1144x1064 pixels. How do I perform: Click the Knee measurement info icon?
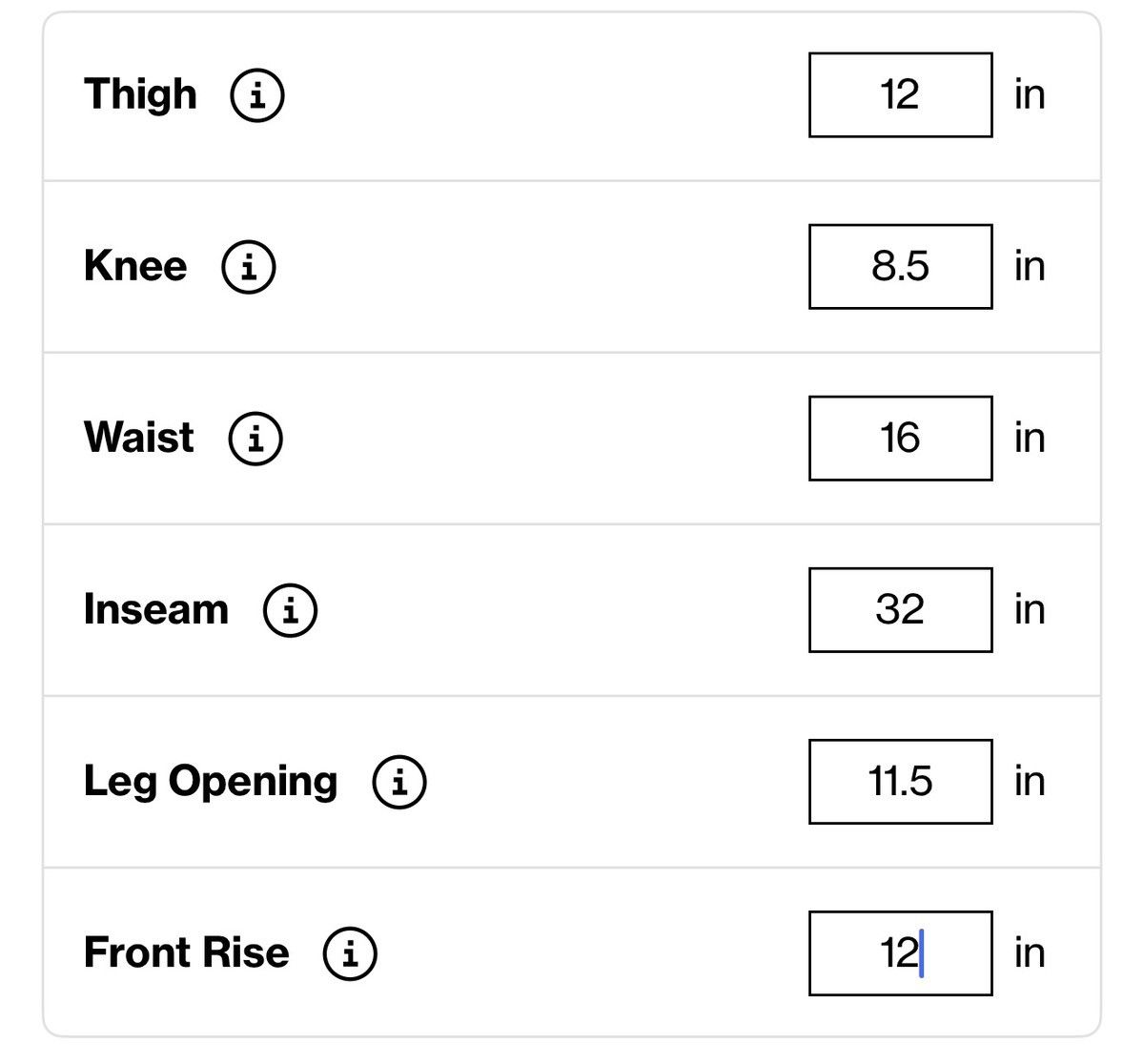(x=249, y=267)
